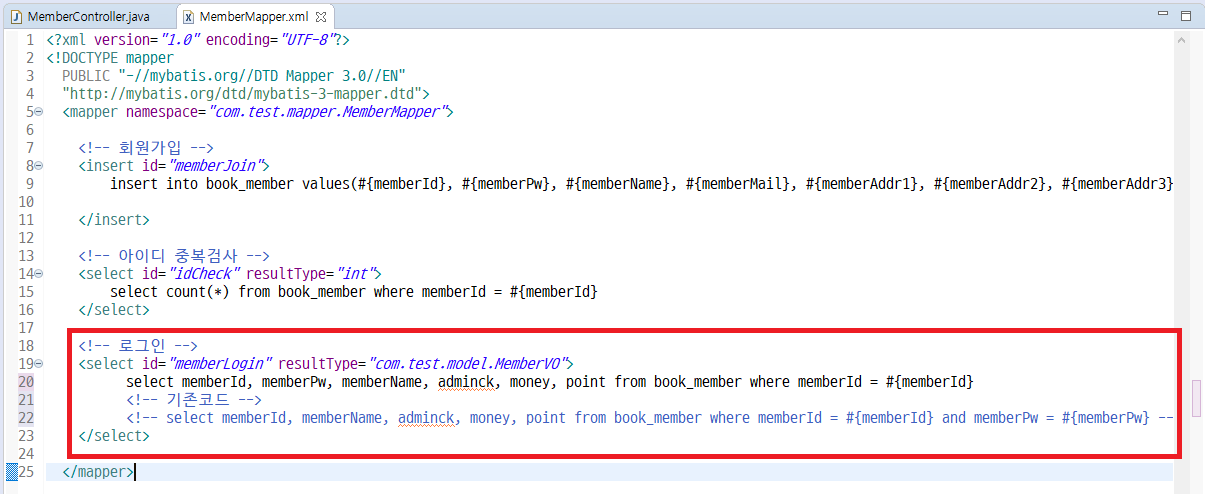Click the "com.test.model.MemberVO" resultType value
The image size is (1205, 494).
tap(468, 363)
